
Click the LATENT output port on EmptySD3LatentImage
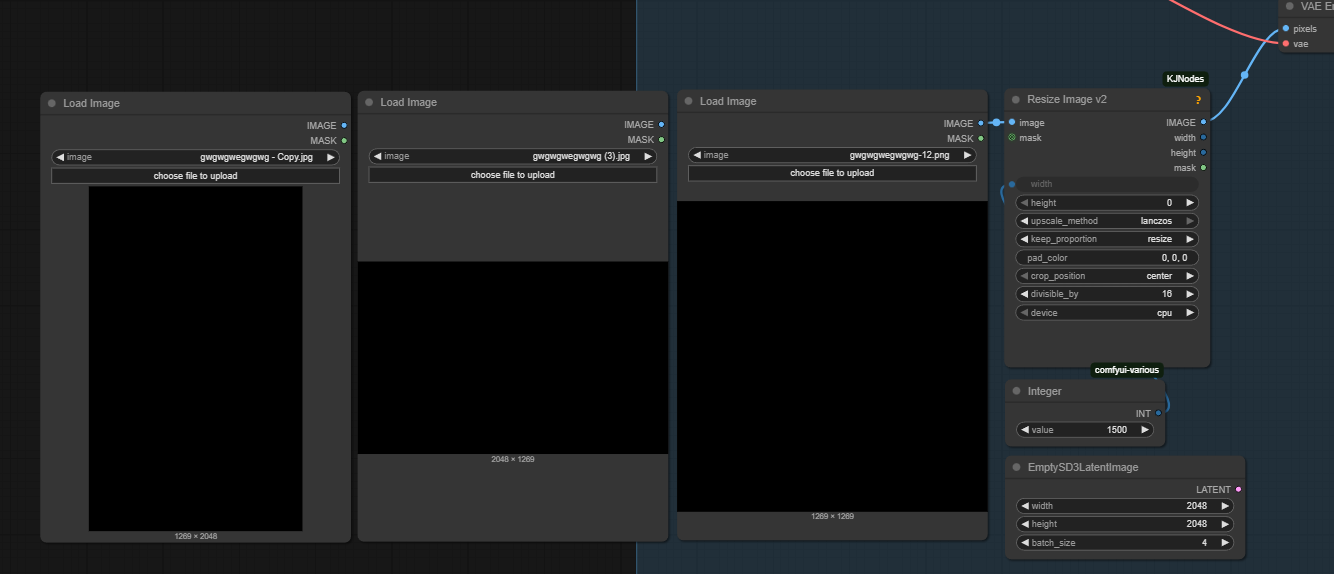tap(1238, 489)
